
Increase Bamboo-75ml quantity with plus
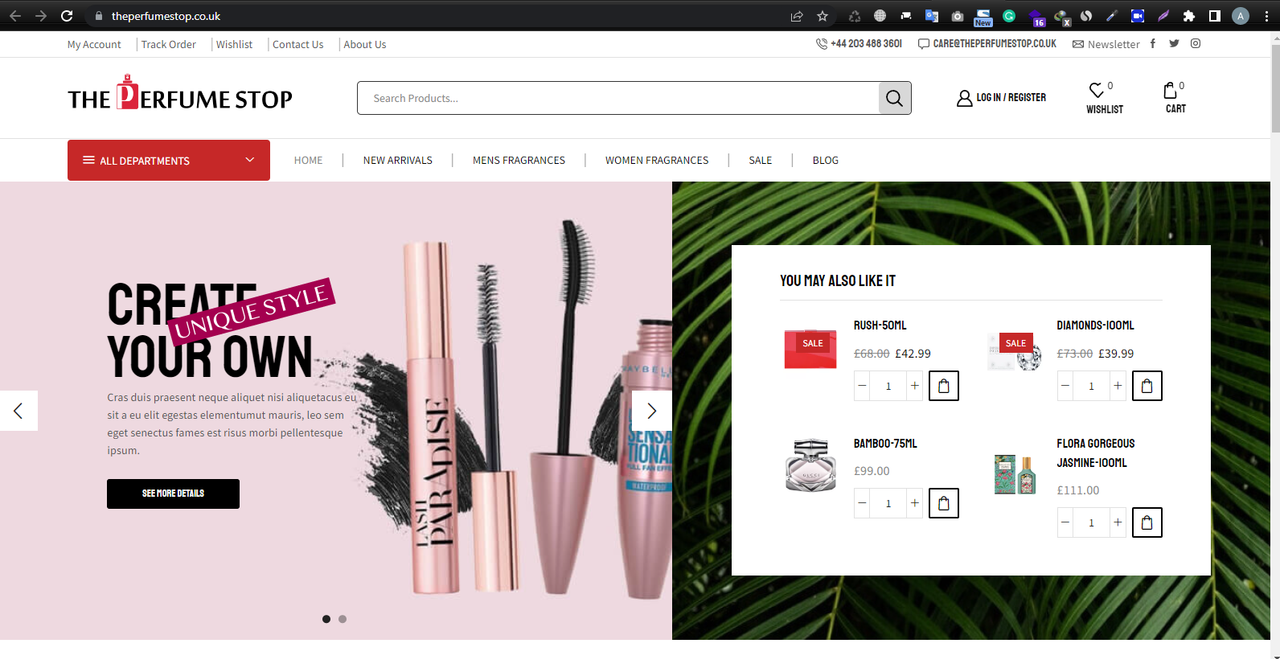pos(914,503)
